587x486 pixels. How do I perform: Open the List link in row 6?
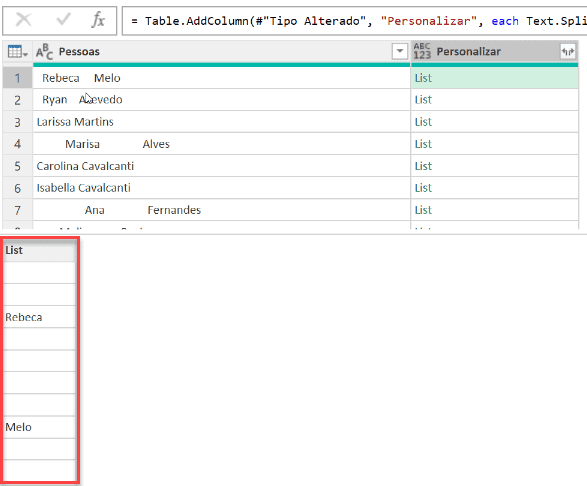tap(423, 188)
